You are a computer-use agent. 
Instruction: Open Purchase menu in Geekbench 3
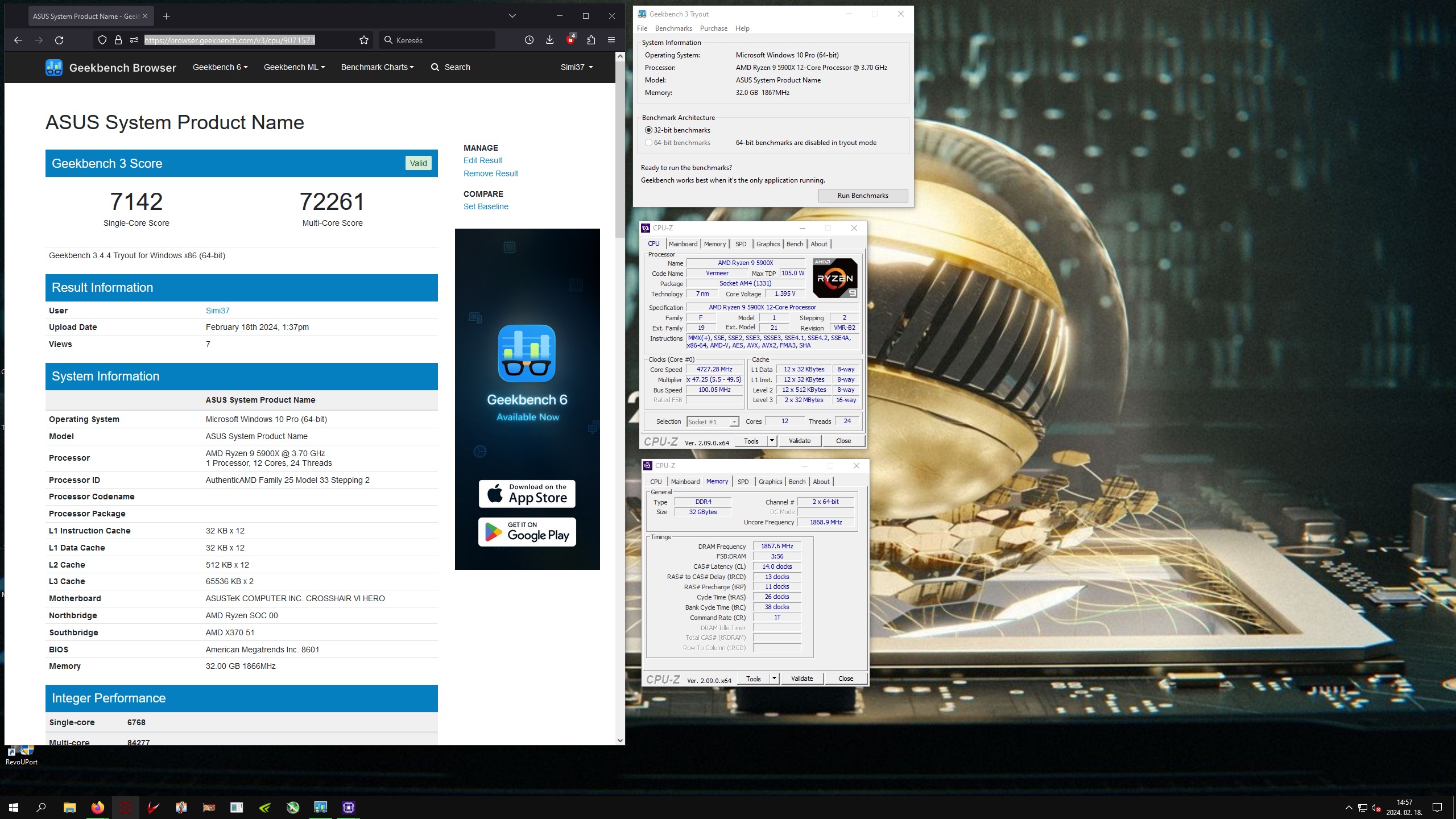pyautogui.click(x=713, y=28)
